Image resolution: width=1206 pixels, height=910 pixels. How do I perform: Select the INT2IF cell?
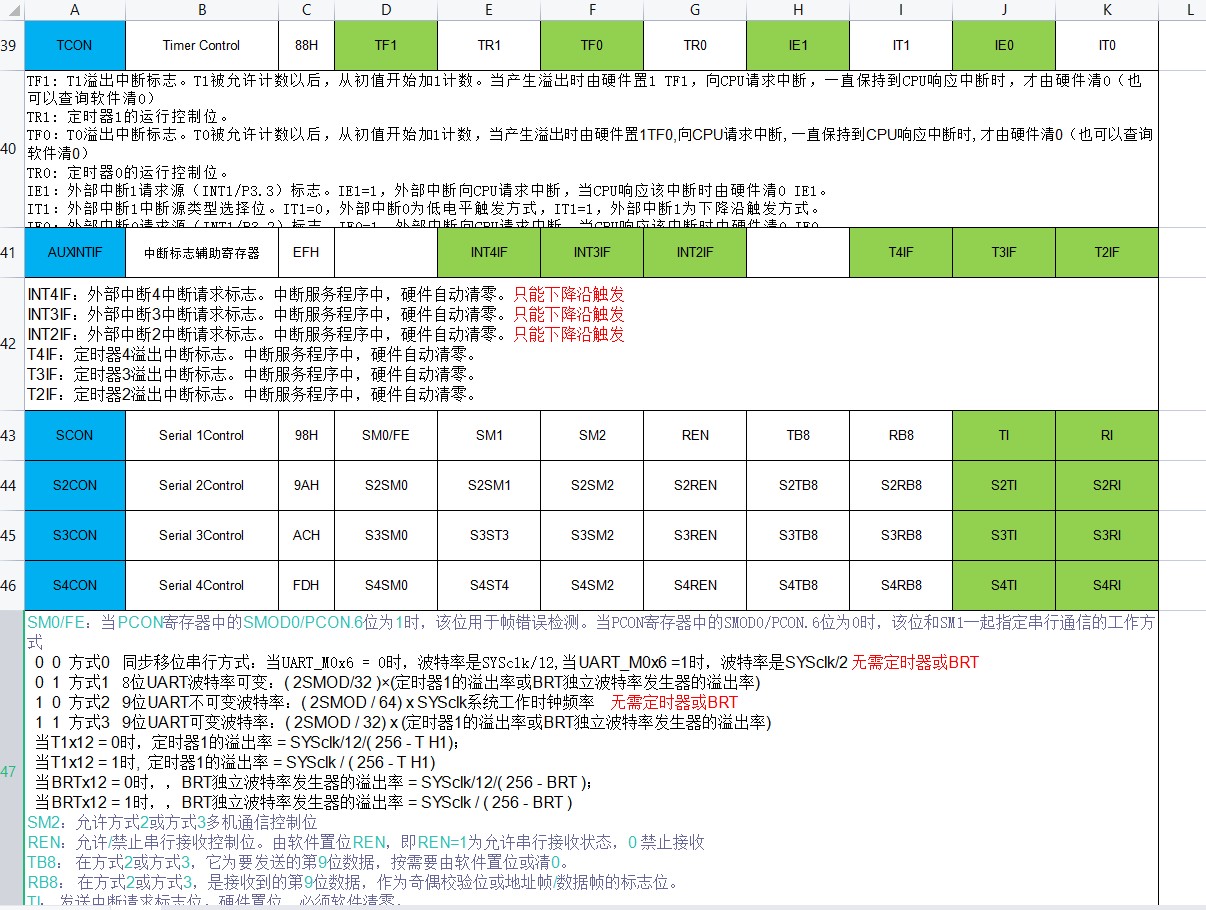[695, 252]
